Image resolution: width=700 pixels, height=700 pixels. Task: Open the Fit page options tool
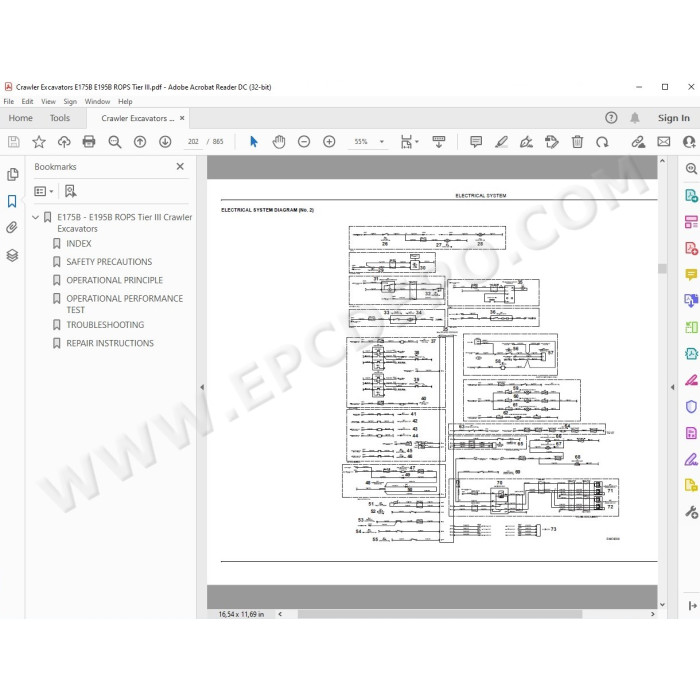(408, 142)
